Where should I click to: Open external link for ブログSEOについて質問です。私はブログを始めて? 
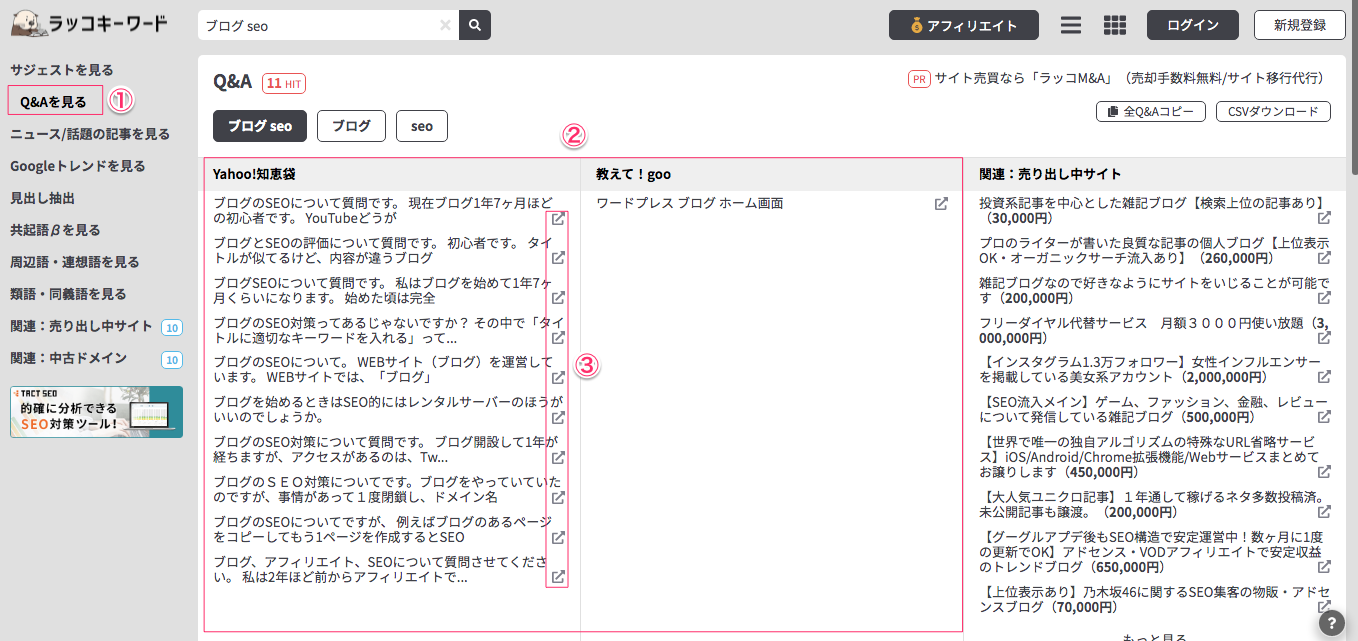point(559,298)
